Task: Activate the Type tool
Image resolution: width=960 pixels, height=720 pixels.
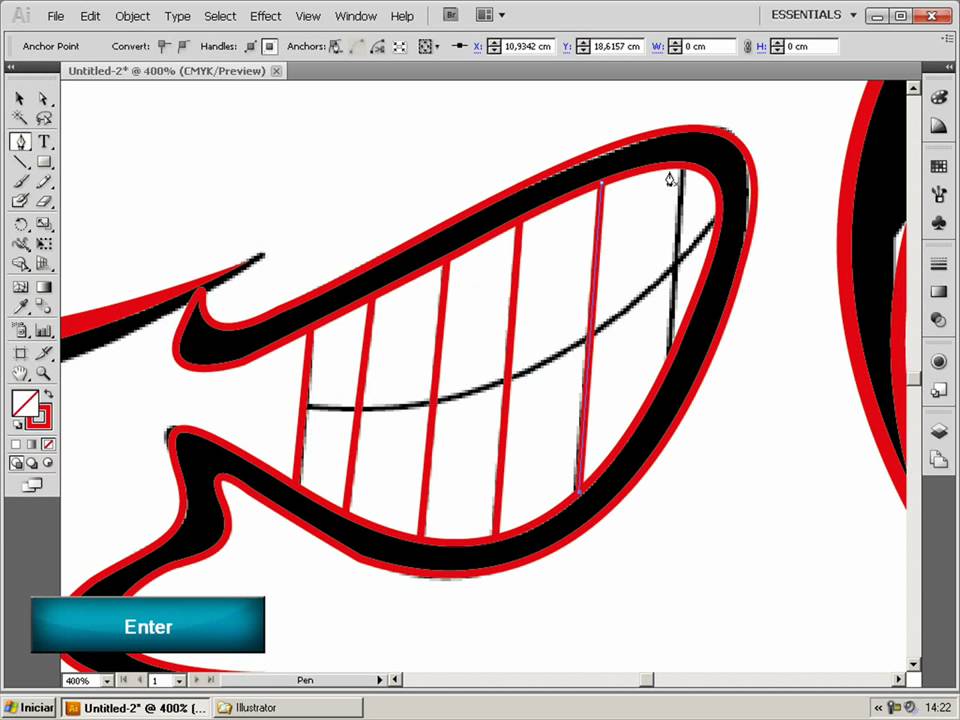Action: [x=43, y=142]
